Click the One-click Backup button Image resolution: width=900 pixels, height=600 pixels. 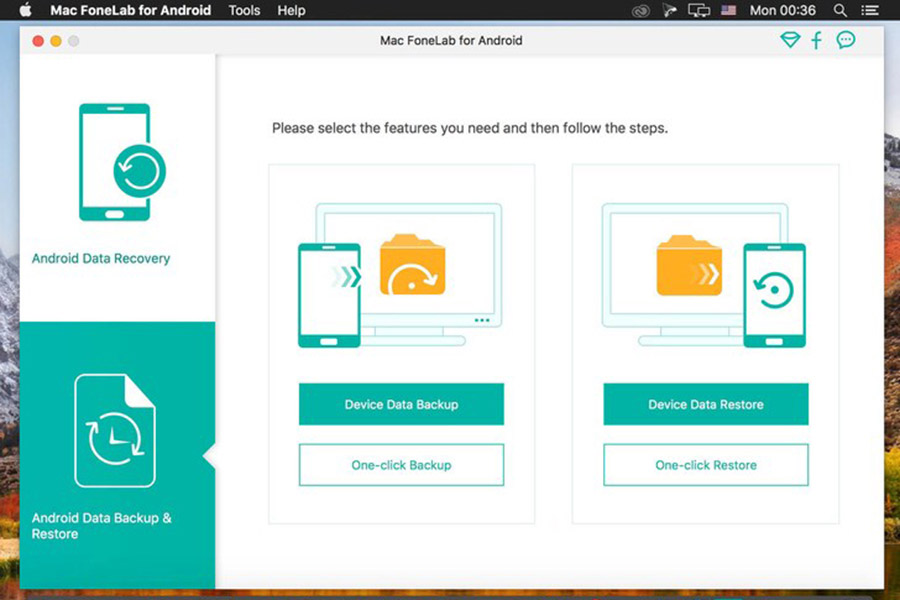(x=401, y=465)
